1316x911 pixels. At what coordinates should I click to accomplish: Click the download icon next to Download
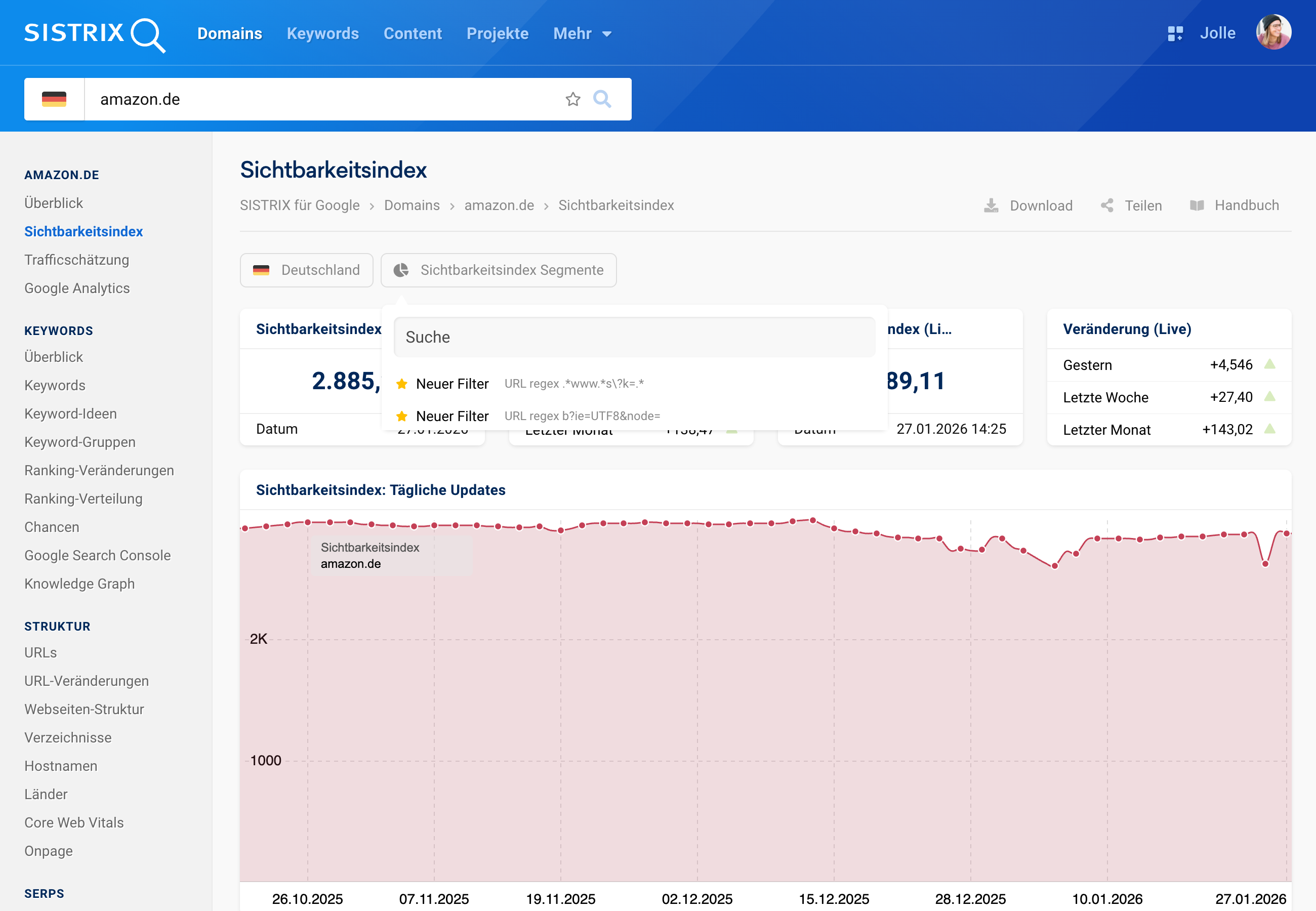(991, 205)
